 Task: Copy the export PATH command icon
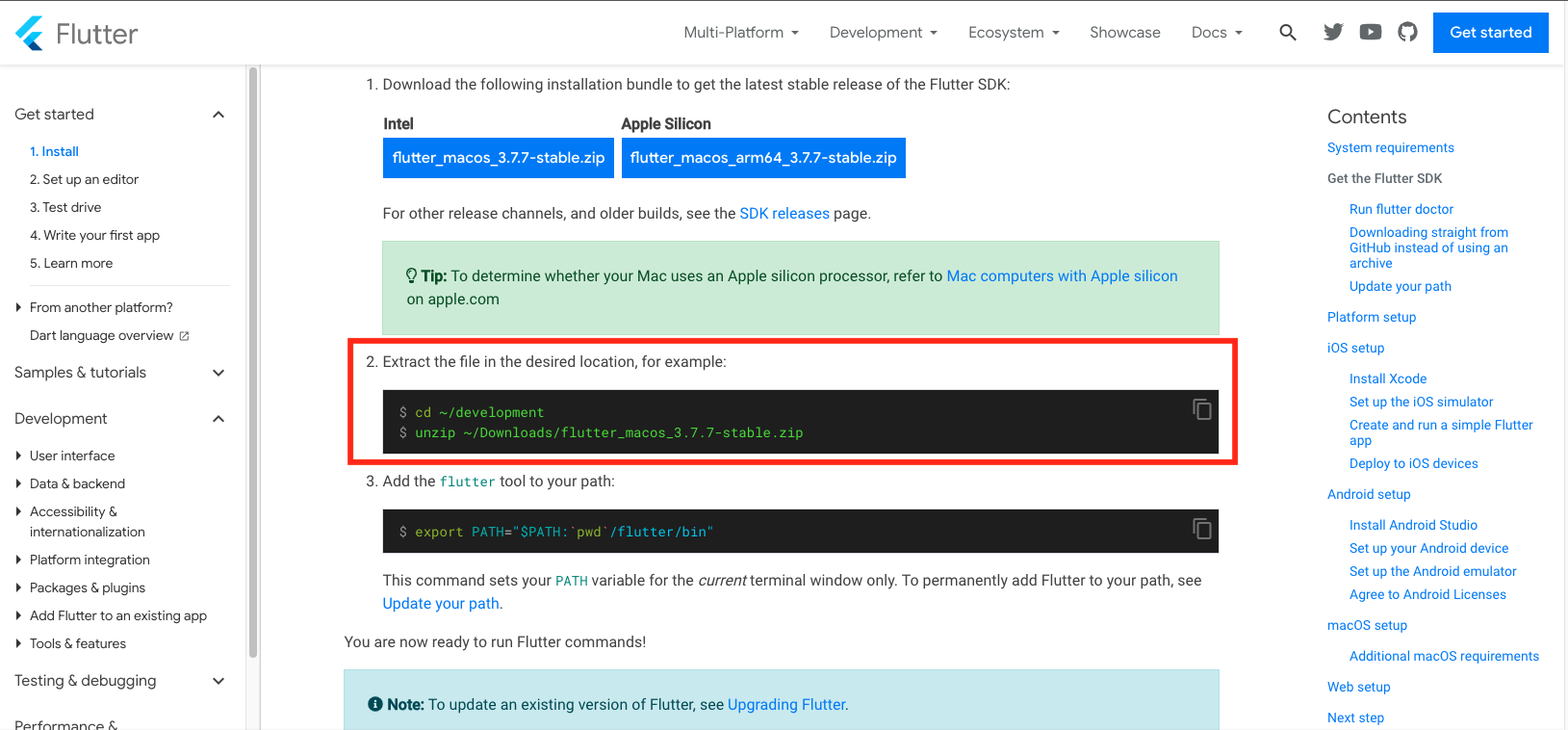(1202, 529)
